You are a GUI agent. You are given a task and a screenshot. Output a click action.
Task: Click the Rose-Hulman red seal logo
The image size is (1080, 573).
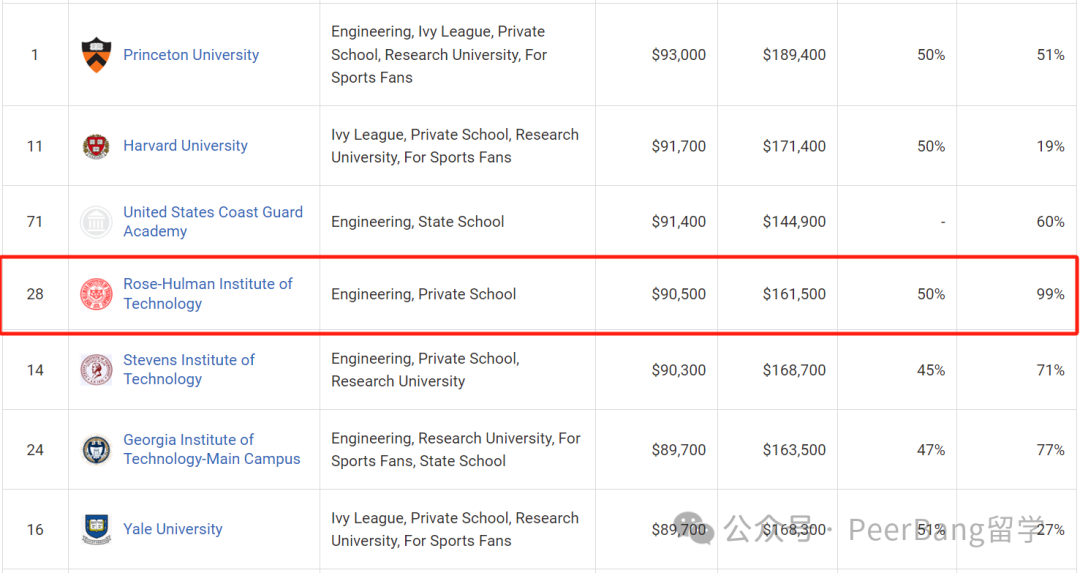tap(96, 294)
